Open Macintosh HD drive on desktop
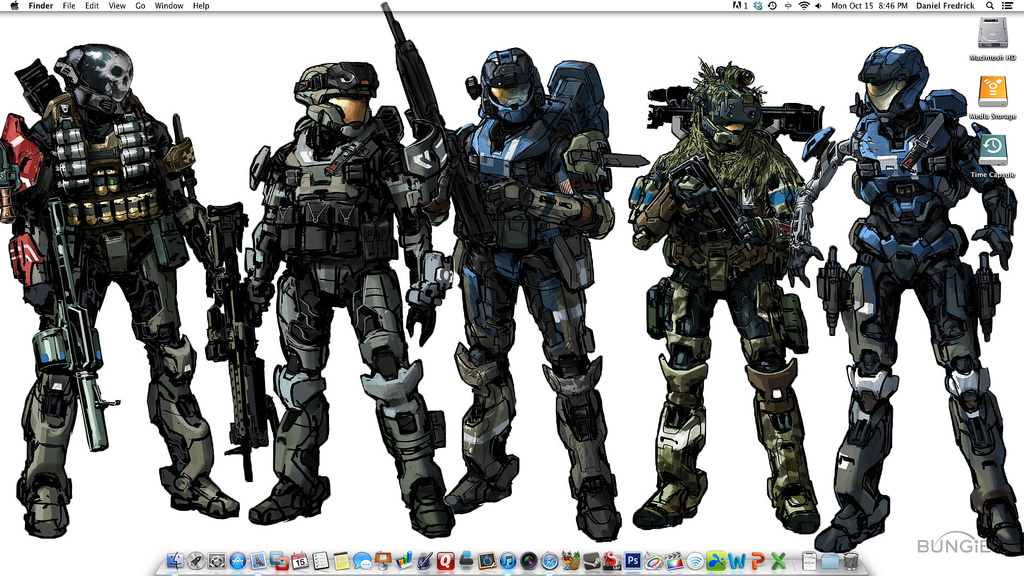Viewport: 1024px width, 576px height. [x=993, y=34]
